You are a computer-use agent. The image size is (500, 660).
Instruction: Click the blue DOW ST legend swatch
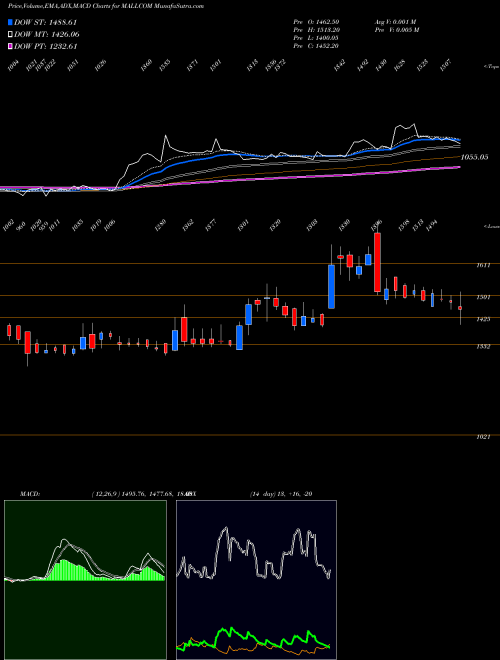[x=10, y=22]
